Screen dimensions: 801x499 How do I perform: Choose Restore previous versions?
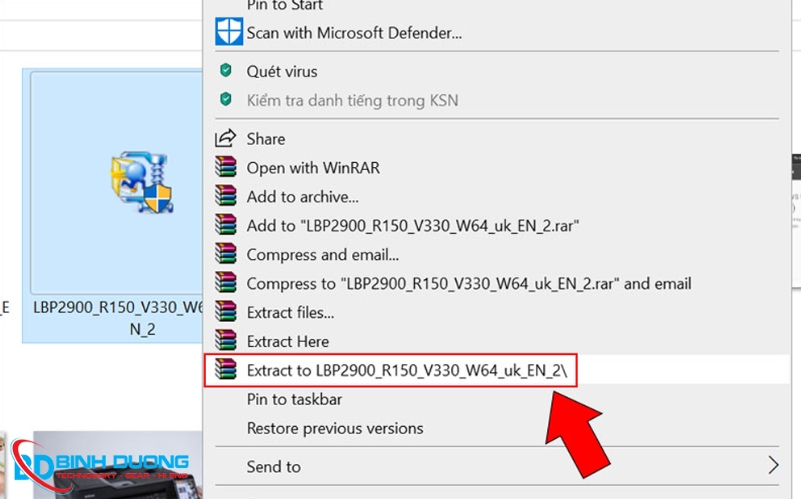(x=335, y=428)
